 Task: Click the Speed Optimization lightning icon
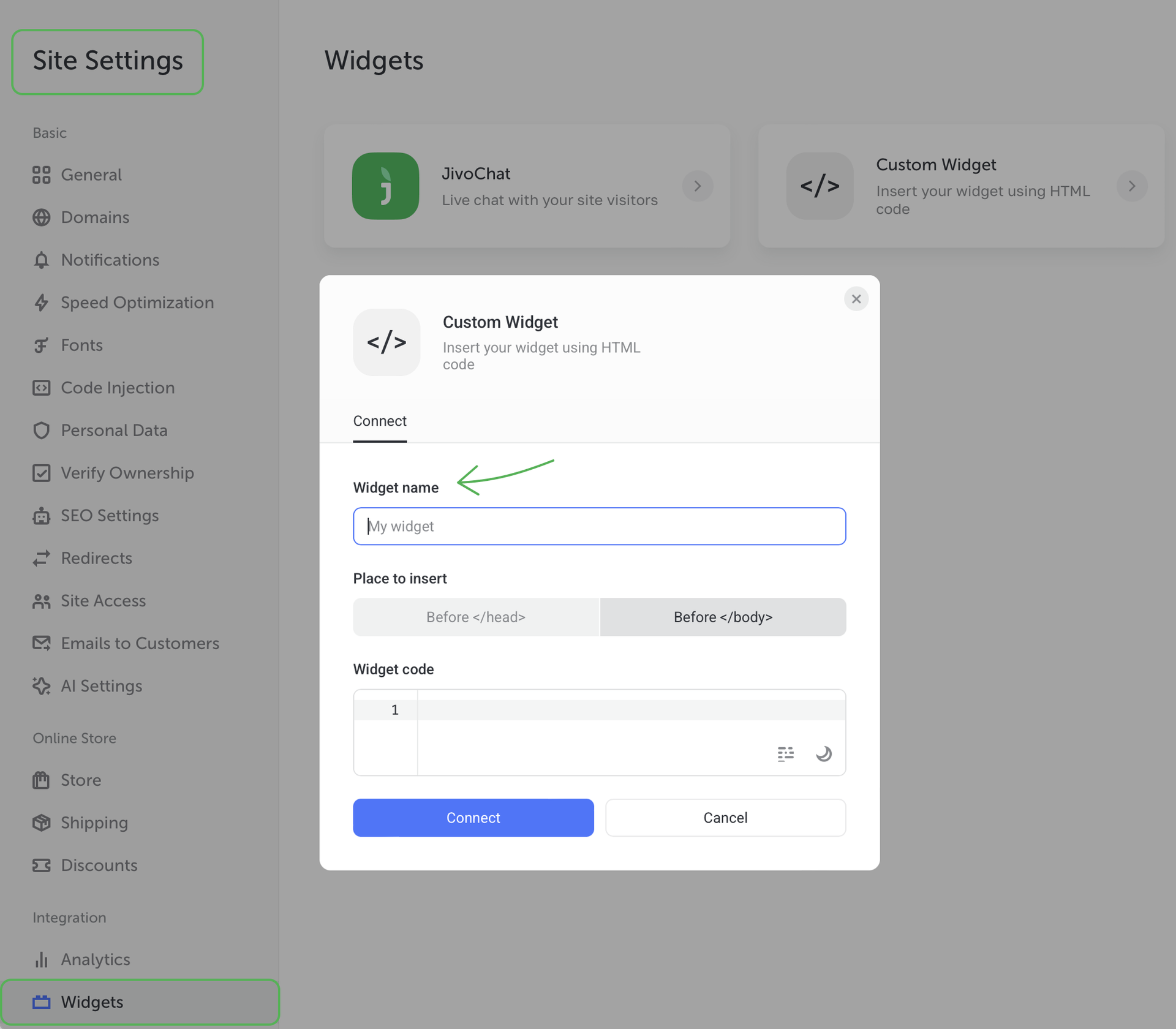pos(41,303)
